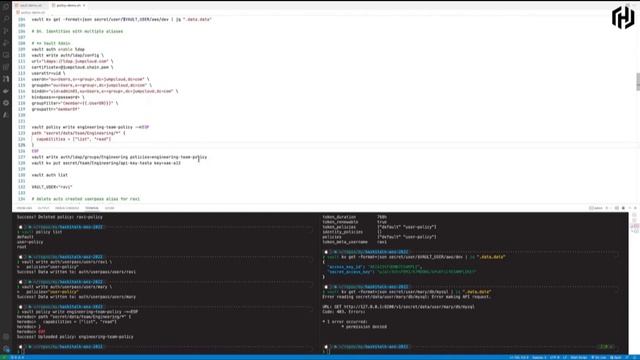Select the TERMINAL panel tab
Screen dimensions: 640x360
pos(92,208)
